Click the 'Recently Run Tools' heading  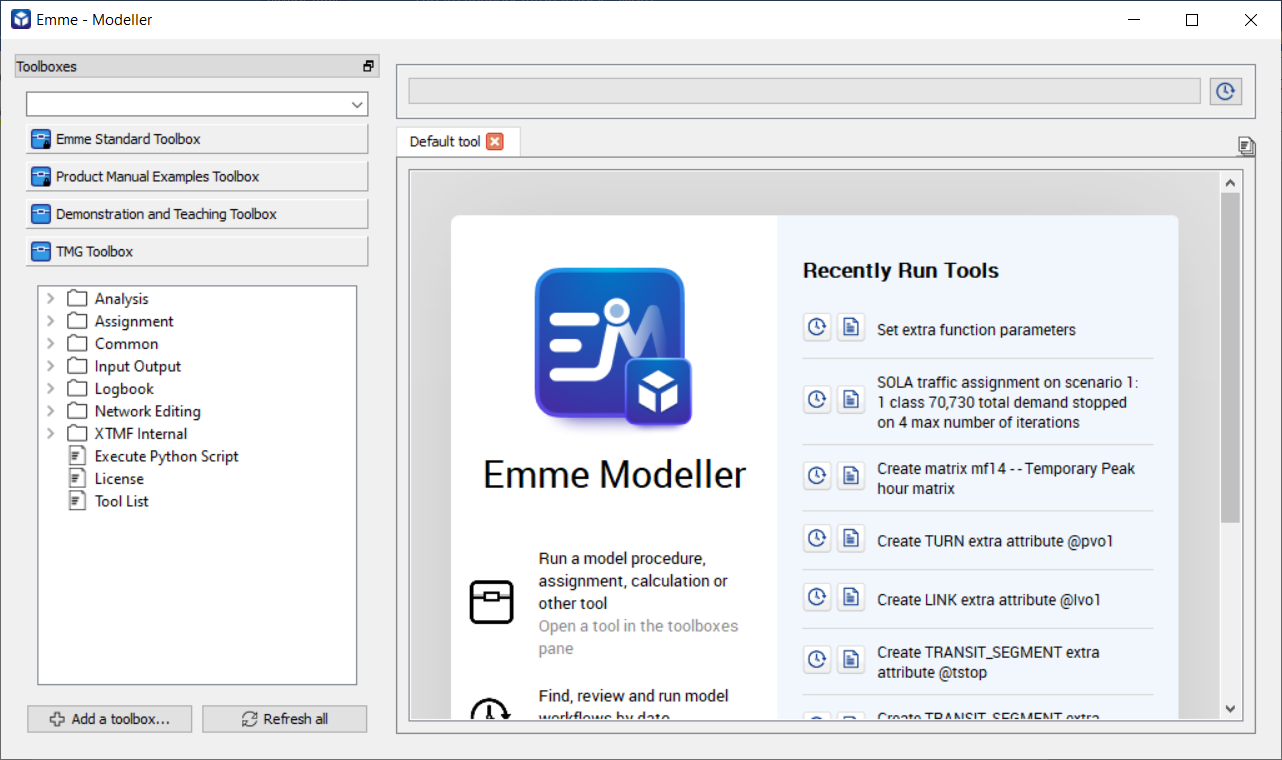click(x=900, y=270)
